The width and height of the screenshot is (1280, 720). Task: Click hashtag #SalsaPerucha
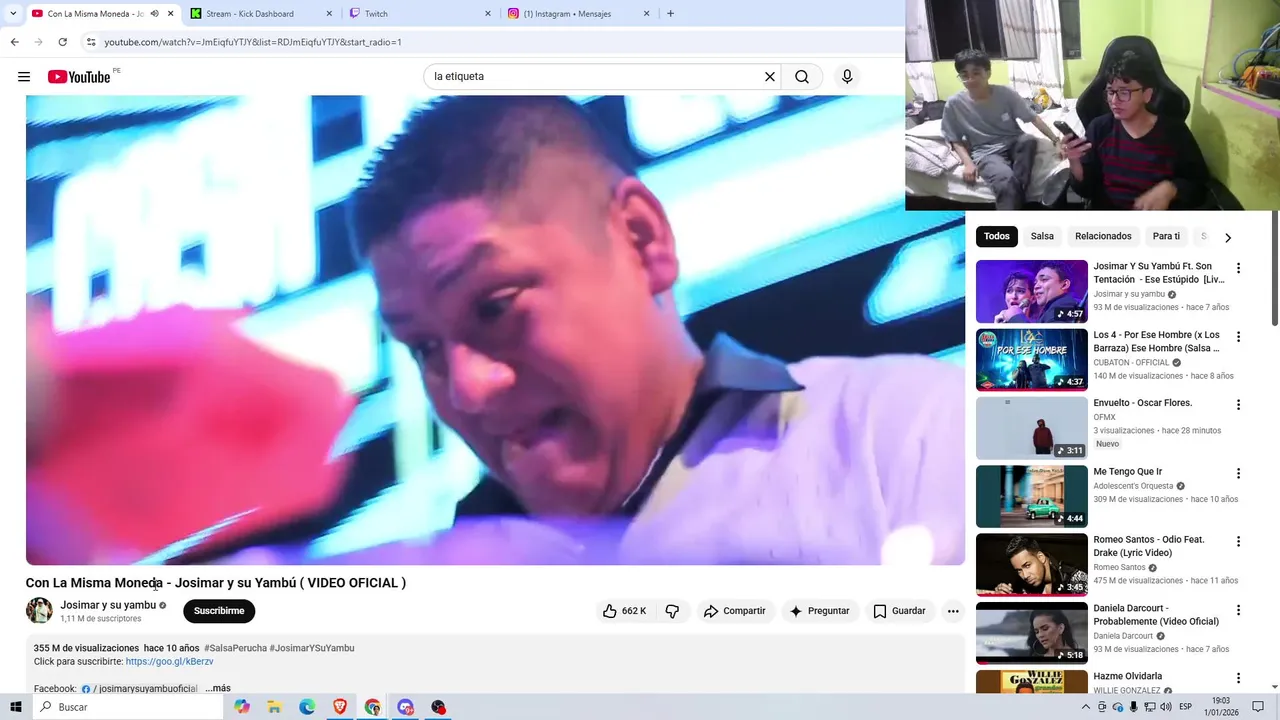pos(235,648)
